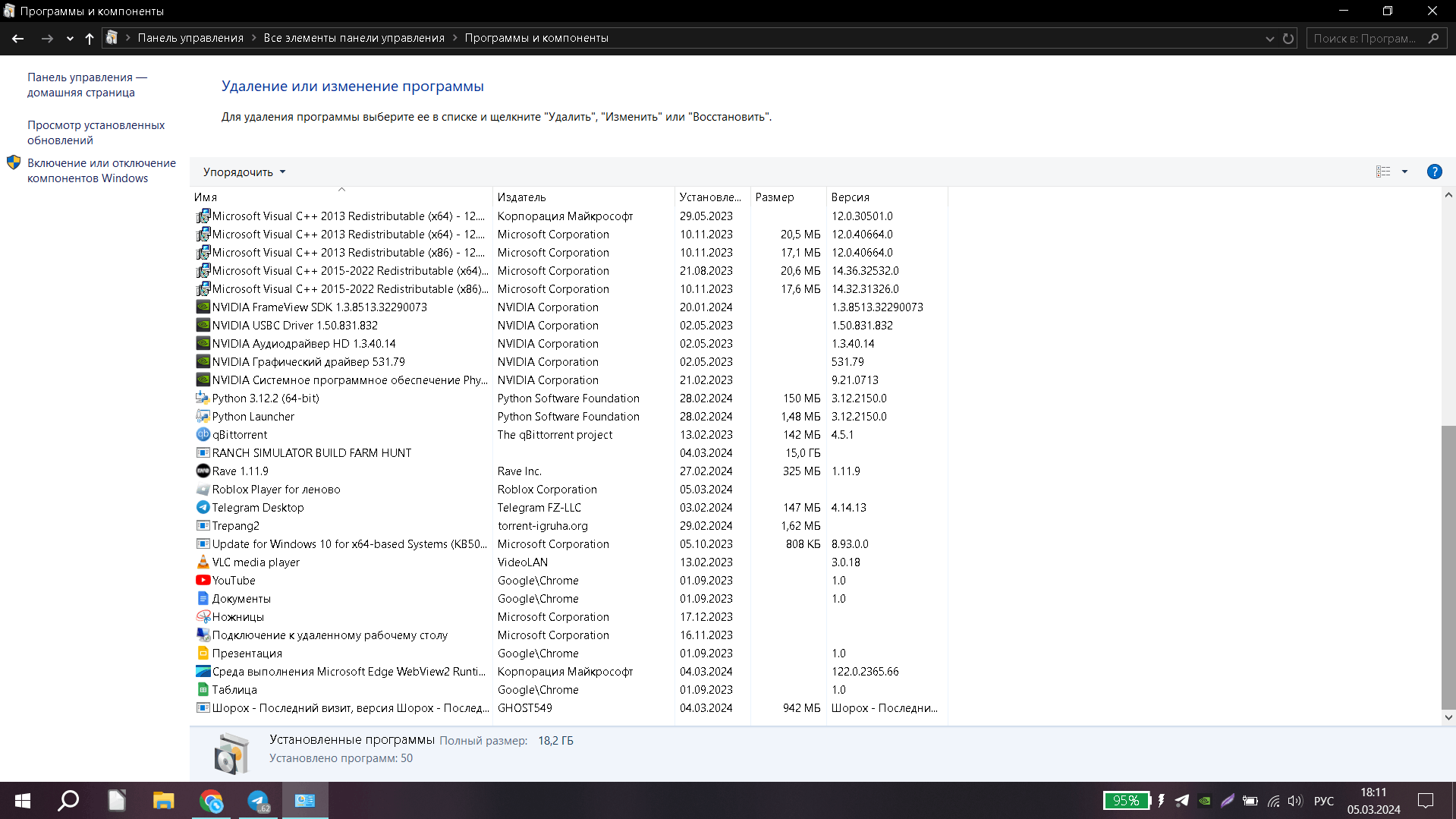Sort by the Версия column header
The image size is (1456, 819).
[x=887, y=197]
